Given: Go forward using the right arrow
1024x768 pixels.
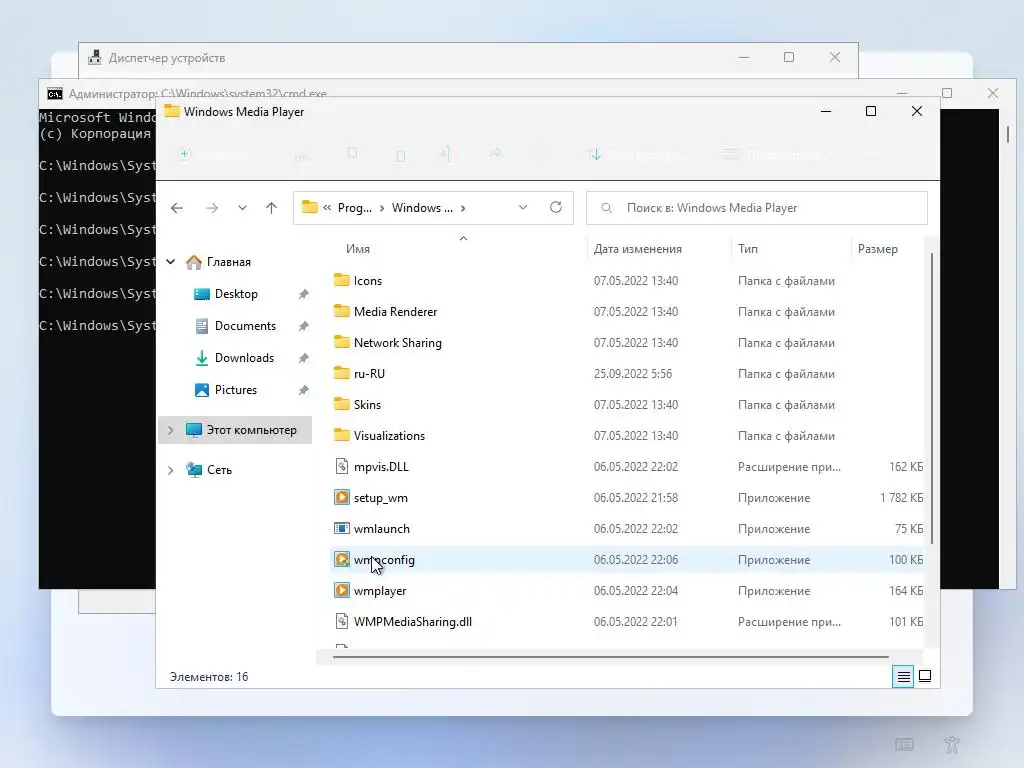Looking at the screenshot, I should tap(212, 208).
